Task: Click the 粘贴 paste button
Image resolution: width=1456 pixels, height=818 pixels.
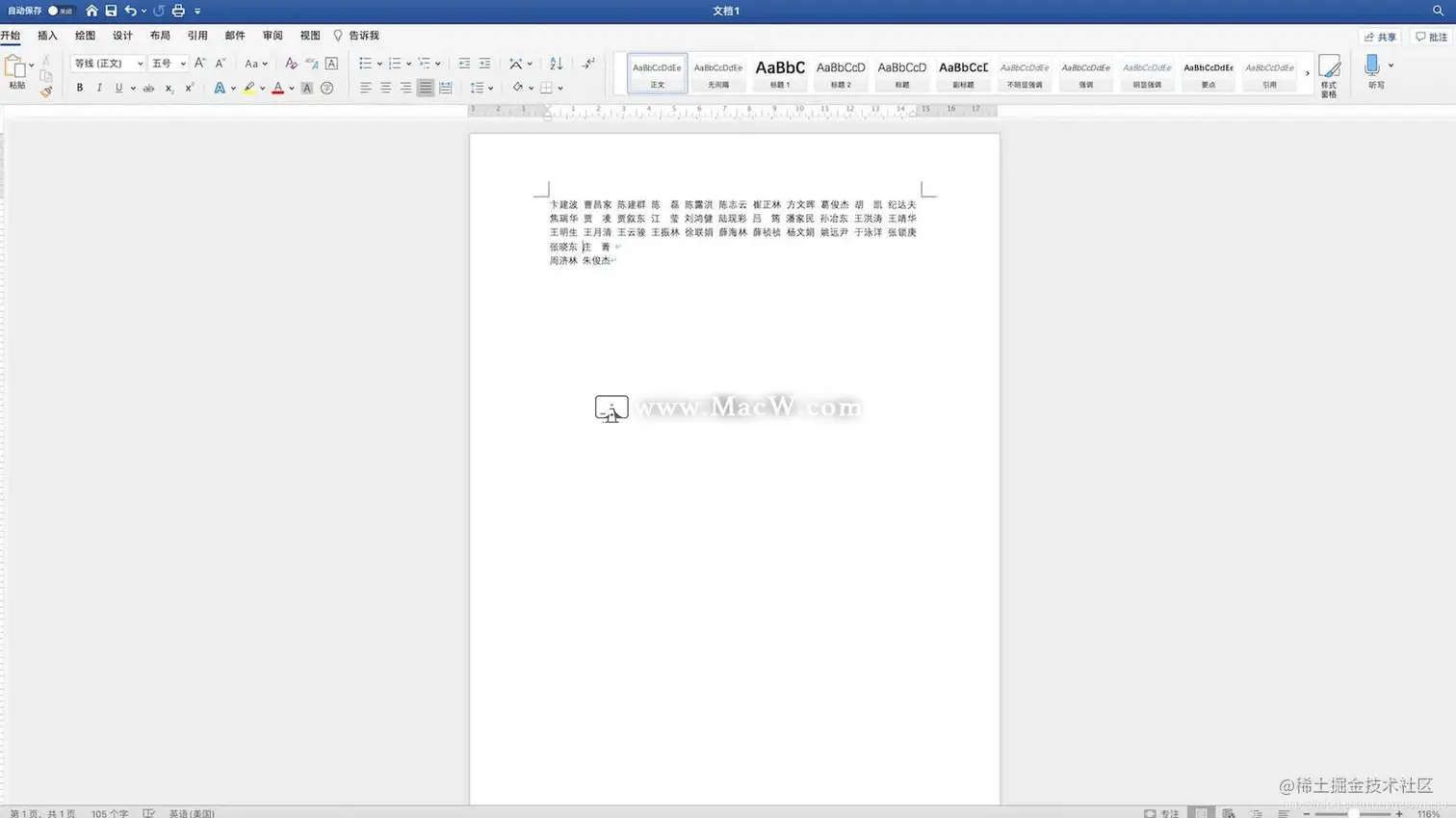Action: point(16,72)
